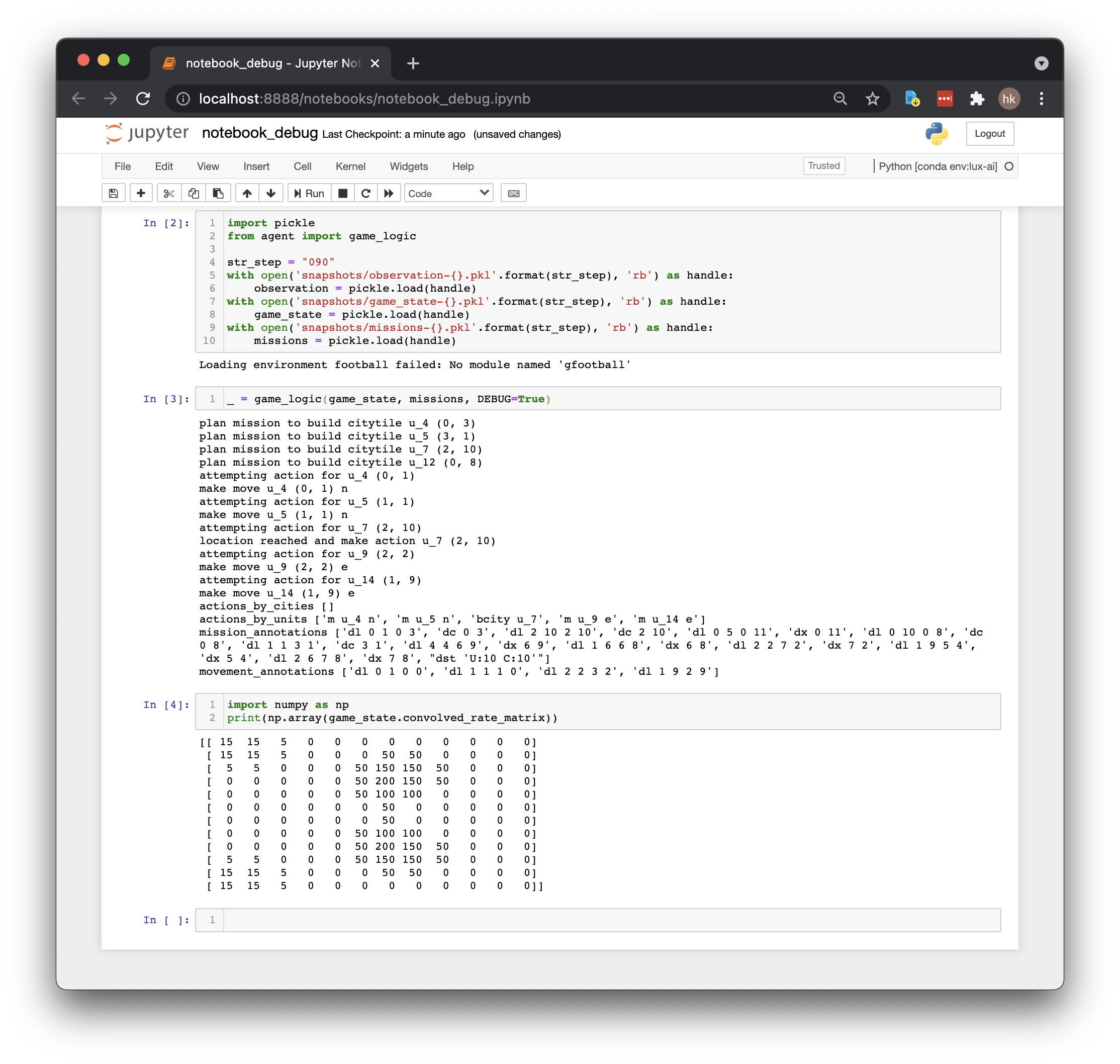Open the Widgets menu
This screenshot has height=1064, width=1120.
point(408,166)
